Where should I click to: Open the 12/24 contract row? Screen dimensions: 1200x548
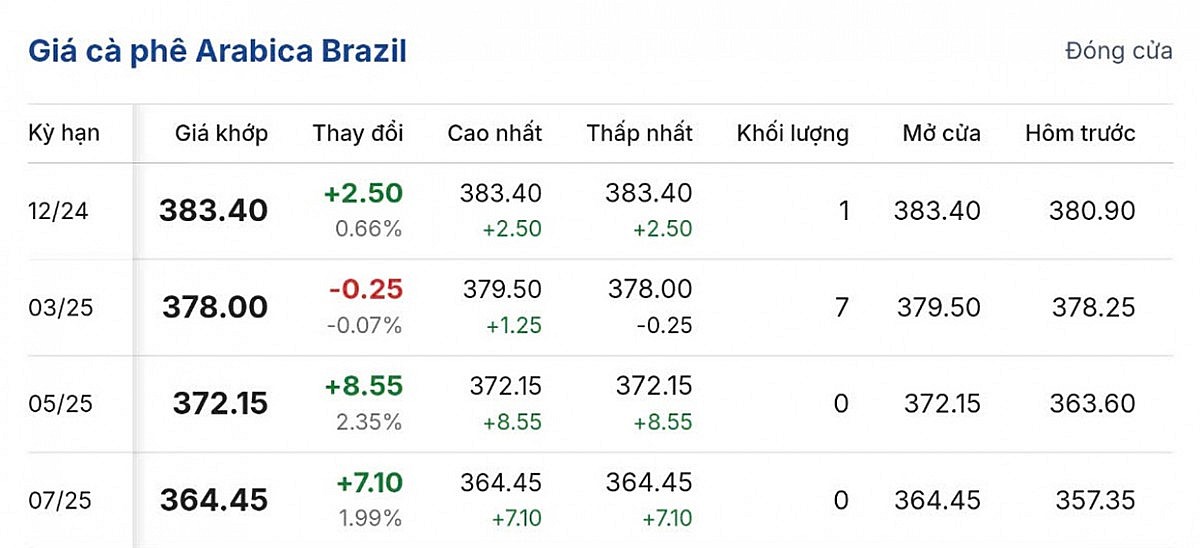click(61, 211)
